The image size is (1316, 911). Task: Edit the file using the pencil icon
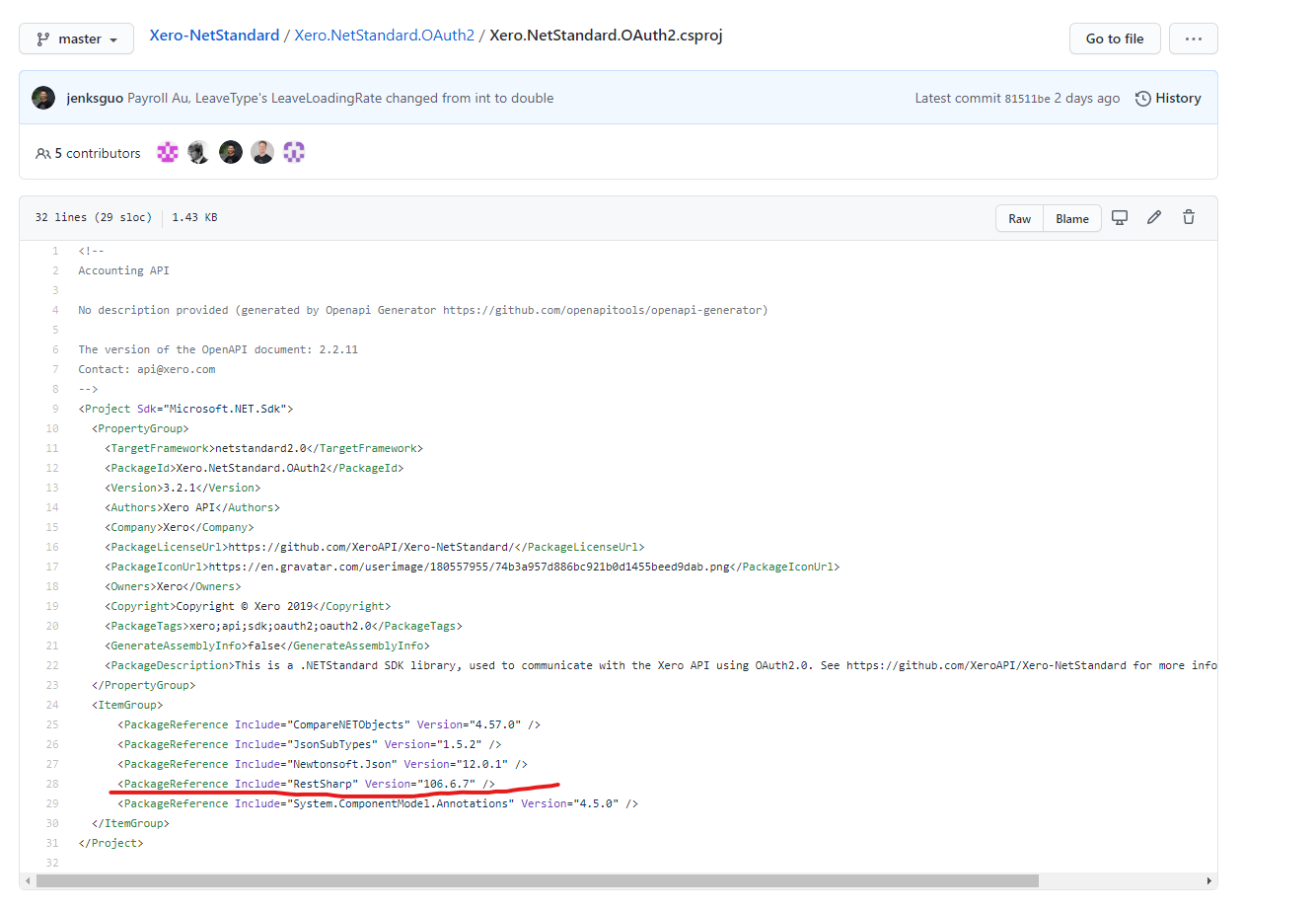pos(1154,217)
